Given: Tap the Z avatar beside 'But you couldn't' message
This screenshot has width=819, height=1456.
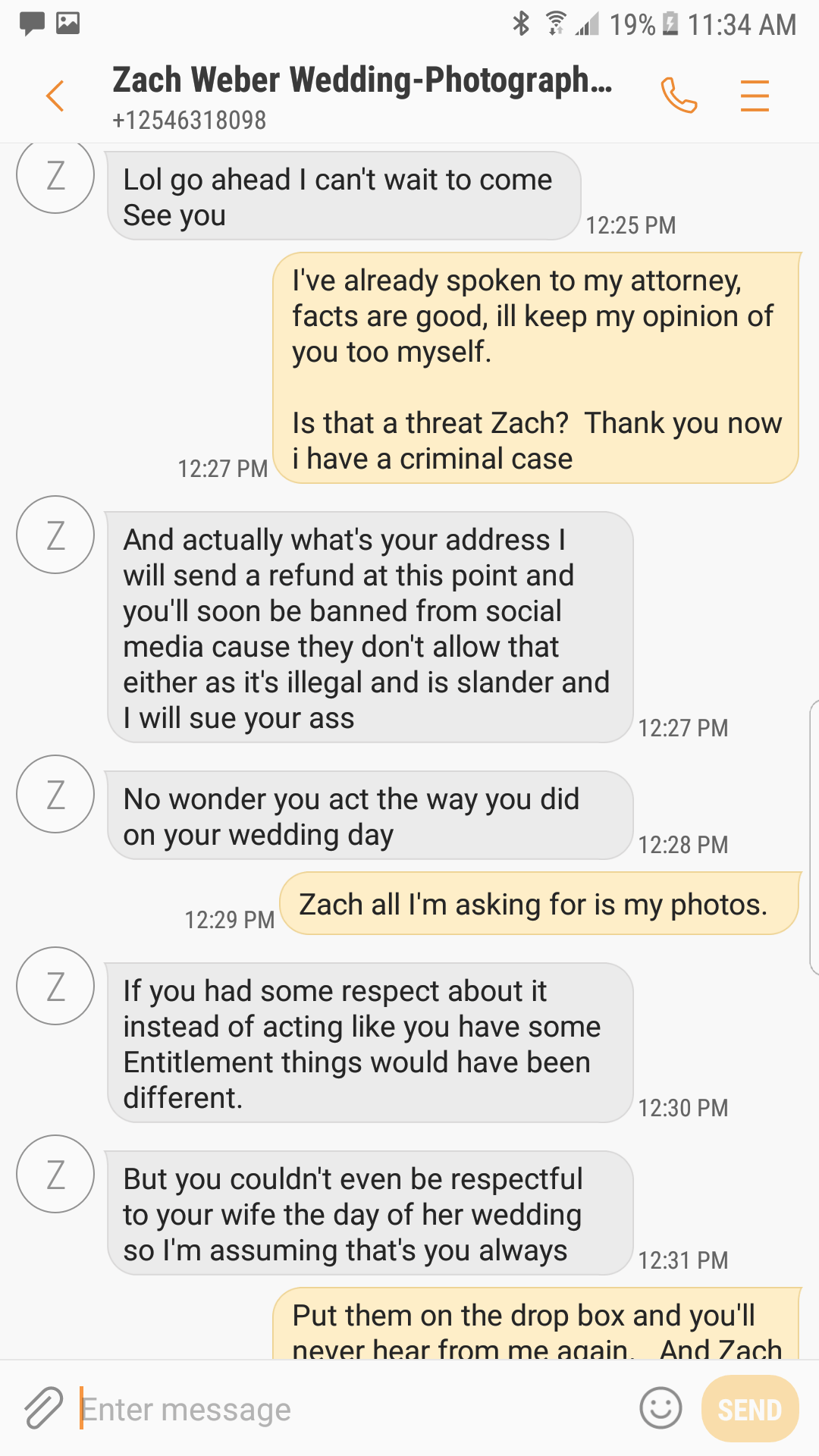Looking at the screenshot, I should 55,1174.
